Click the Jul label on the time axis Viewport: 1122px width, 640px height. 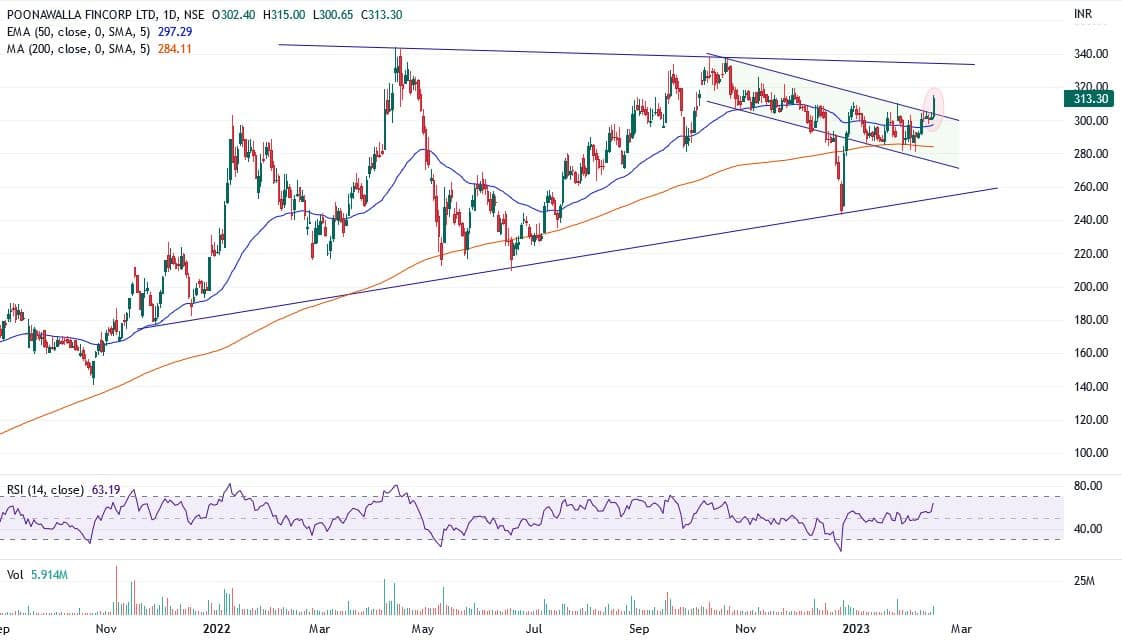[x=535, y=629]
